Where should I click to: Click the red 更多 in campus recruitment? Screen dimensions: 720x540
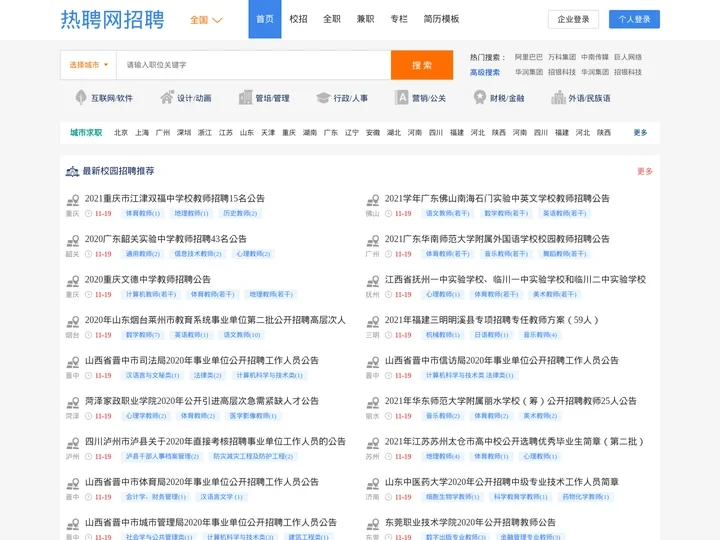click(645, 171)
